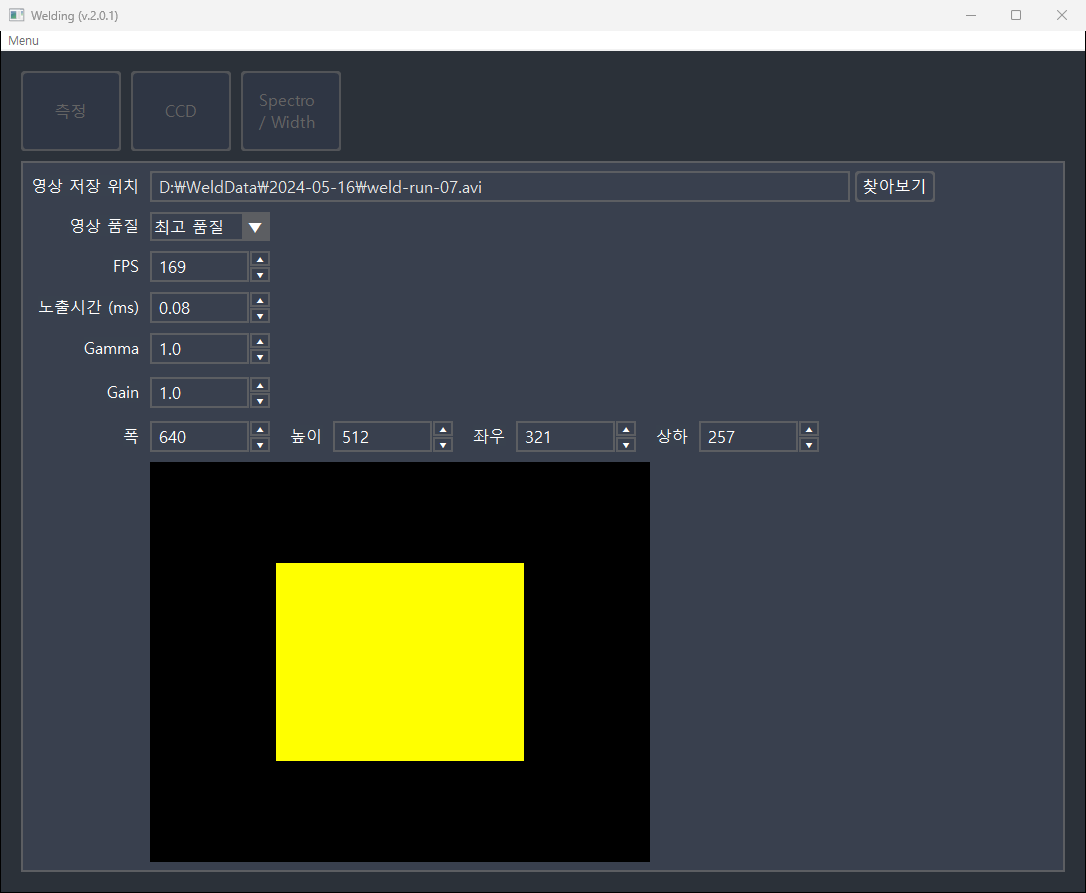Open the Spectro / Width tab button
The height and width of the screenshot is (893, 1086).
pos(291,111)
